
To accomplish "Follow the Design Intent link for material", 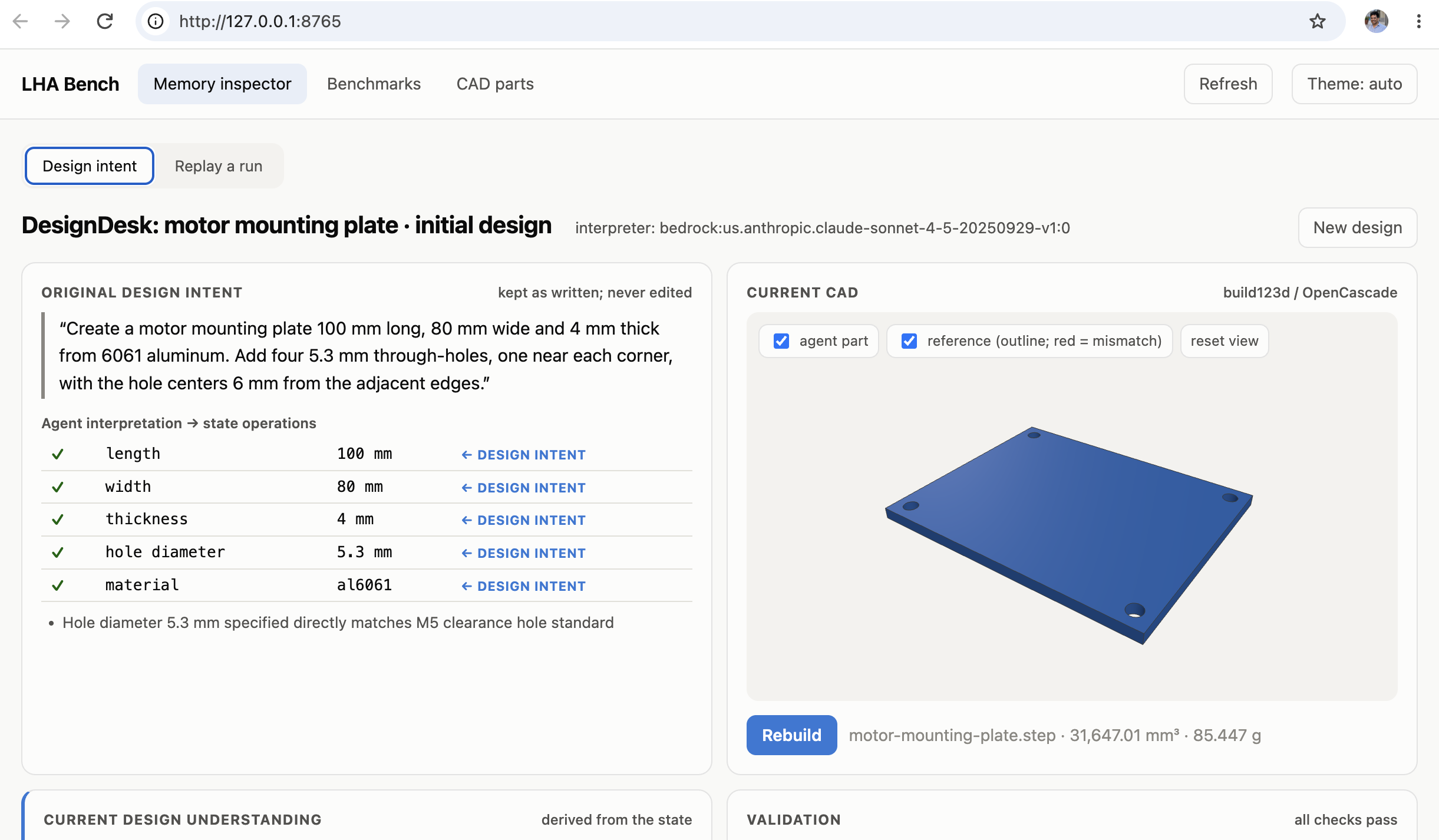I will (x=523, y=586).
